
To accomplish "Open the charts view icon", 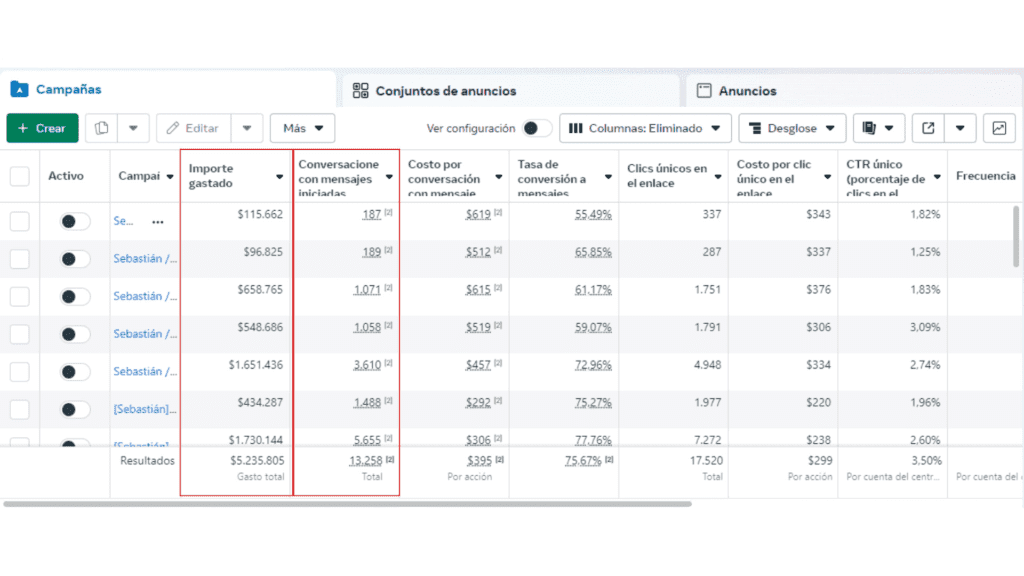I will point(998,128).
